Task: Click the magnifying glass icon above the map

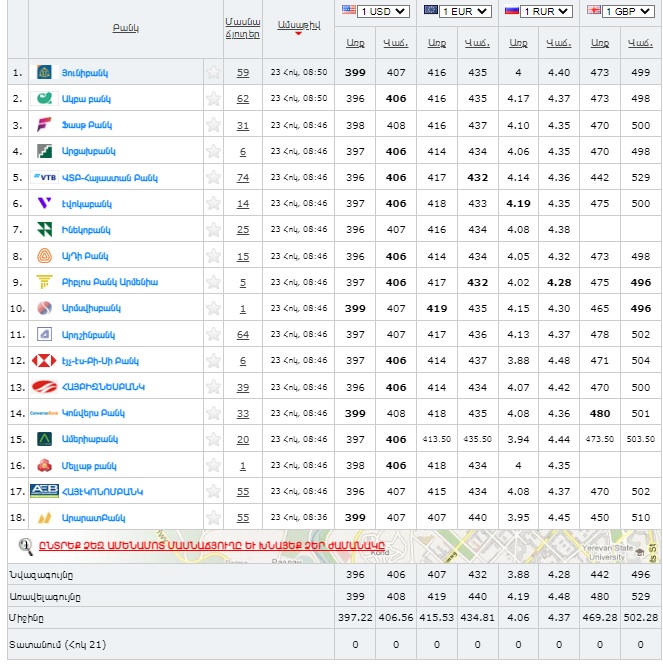Action: (x=26, y=545)
